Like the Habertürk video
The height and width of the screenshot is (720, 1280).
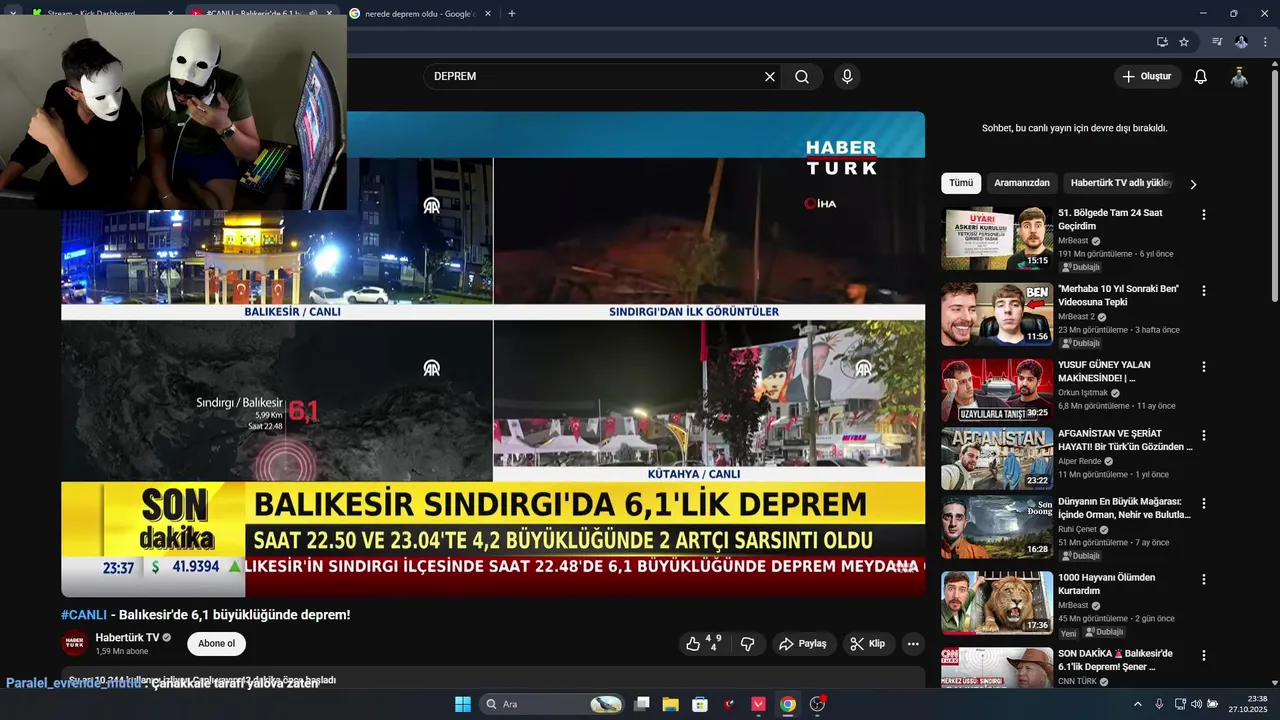[x=705, y=644]
